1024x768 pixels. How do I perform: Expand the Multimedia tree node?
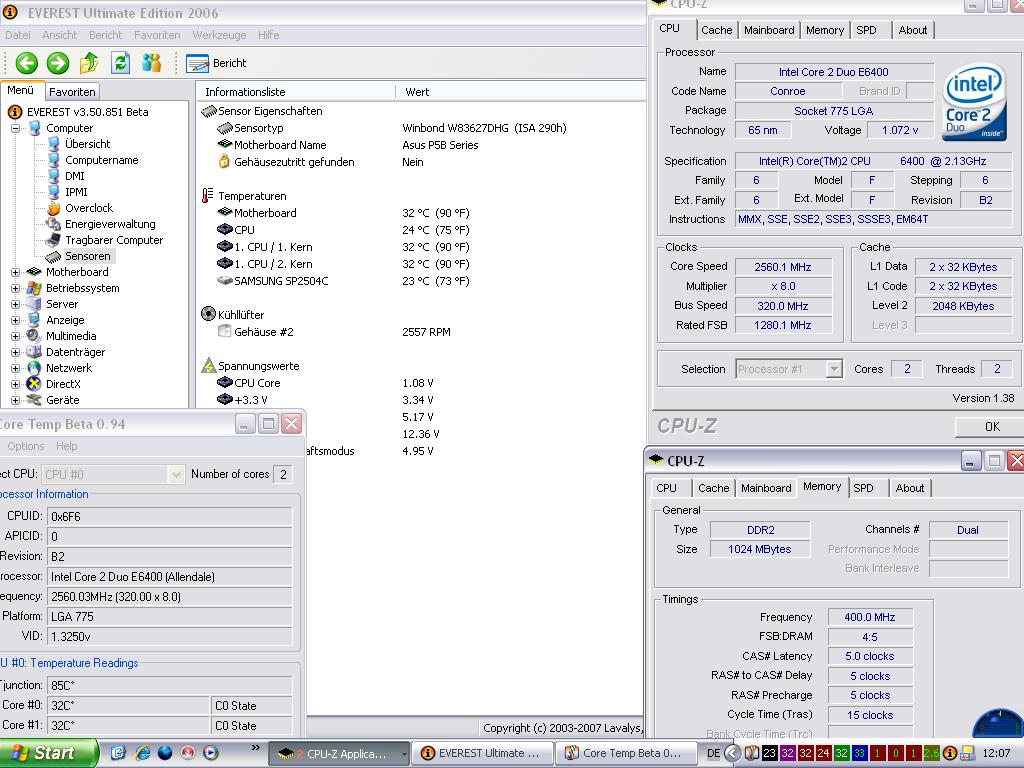click(15, 336)
